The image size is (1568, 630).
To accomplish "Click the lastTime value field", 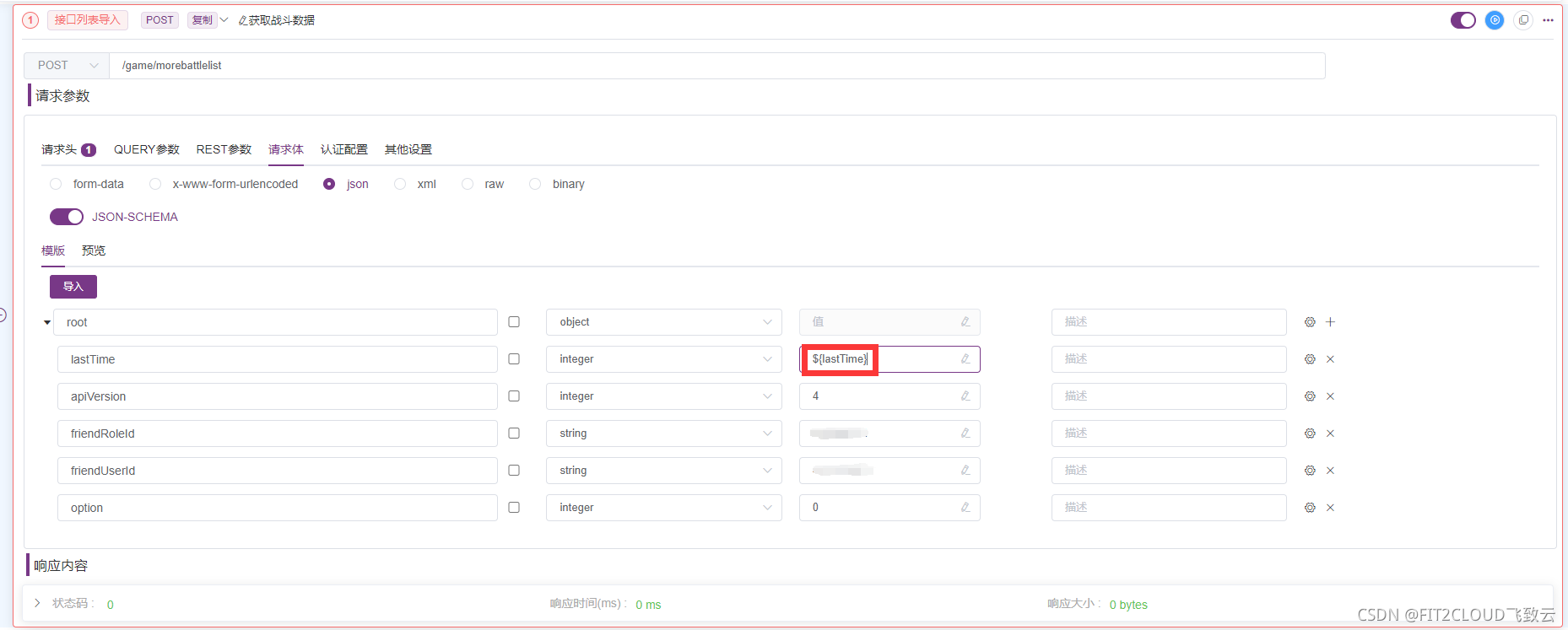I will point(889,359).
